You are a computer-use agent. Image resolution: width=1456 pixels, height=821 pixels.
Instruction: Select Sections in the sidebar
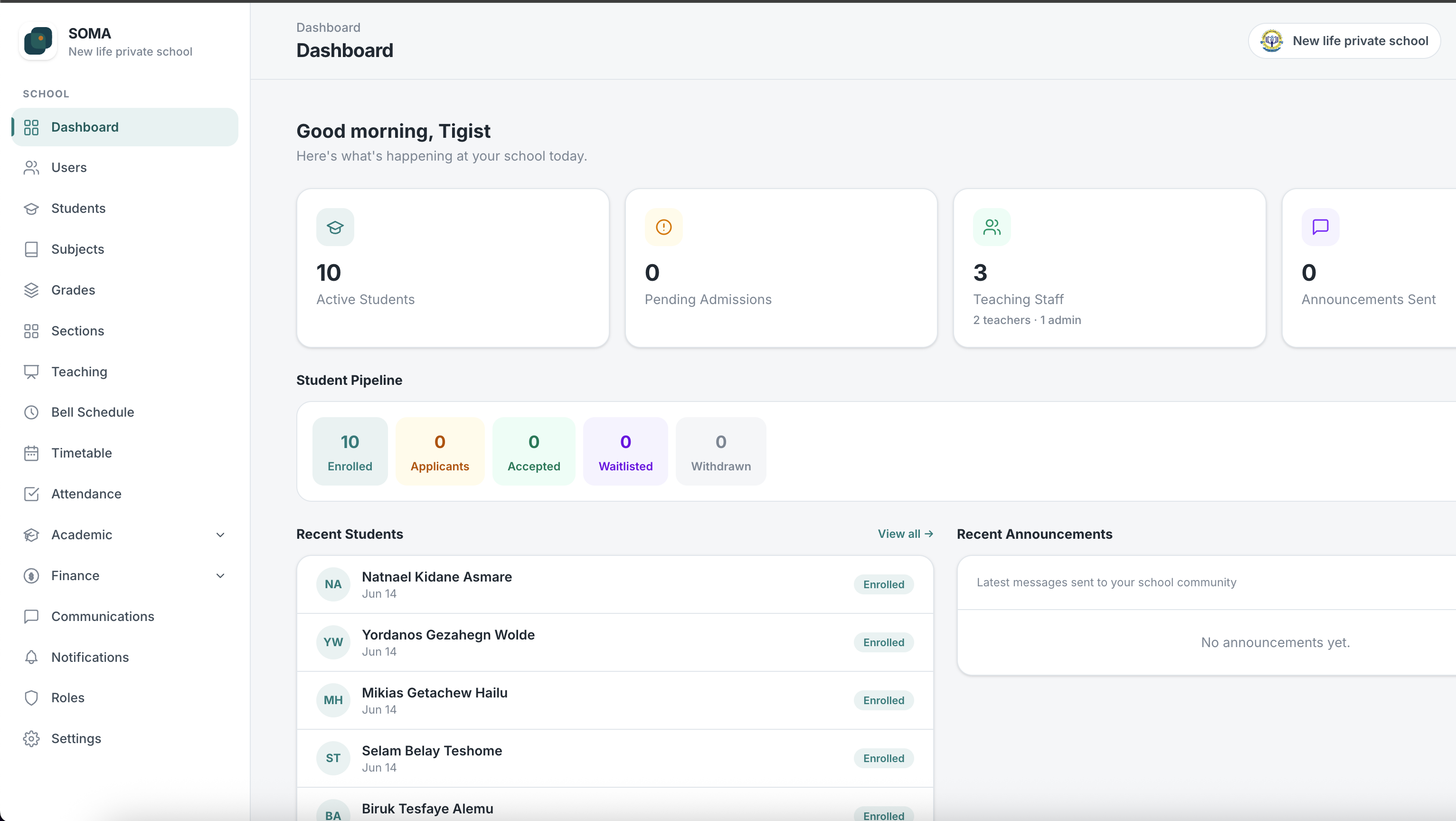coord(125,331)
